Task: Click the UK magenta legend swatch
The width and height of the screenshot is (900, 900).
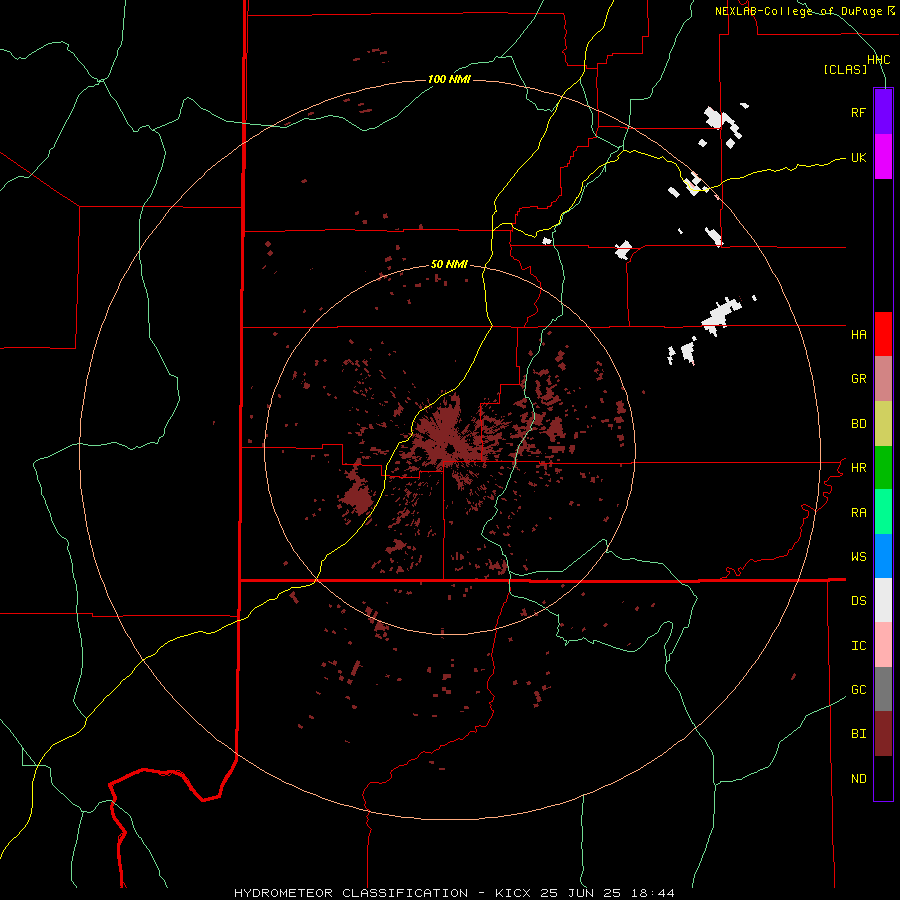Action: (883, 157)
